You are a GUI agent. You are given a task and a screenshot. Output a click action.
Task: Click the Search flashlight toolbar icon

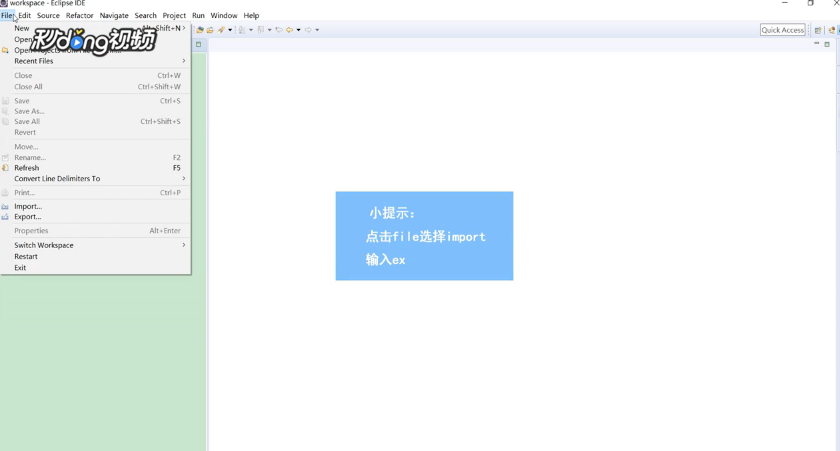coord(221,29)
